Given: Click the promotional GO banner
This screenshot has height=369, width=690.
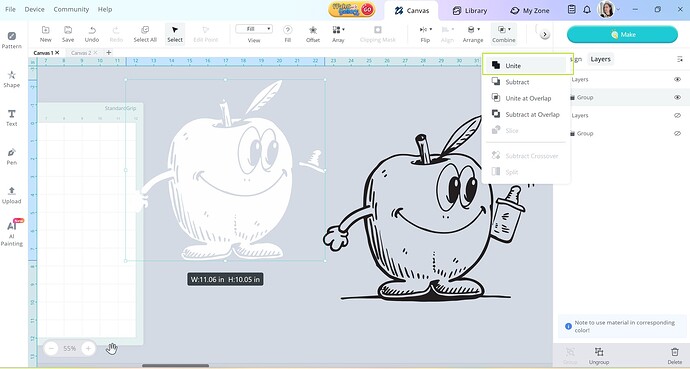Looking at the screenshot, I should pos(352,9).
